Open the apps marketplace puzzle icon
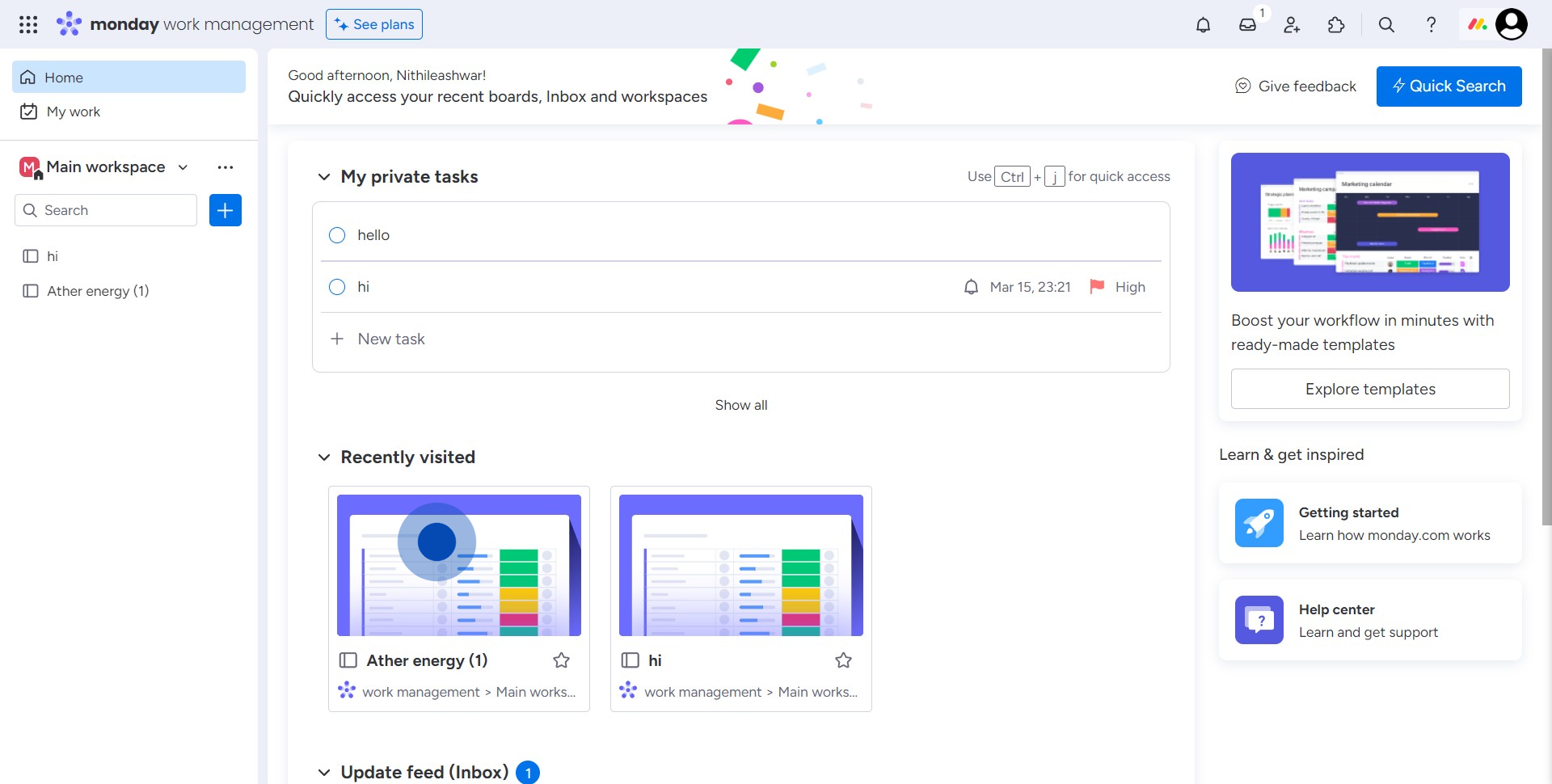Screen dimensions: 1552x784 (1336, 25)
